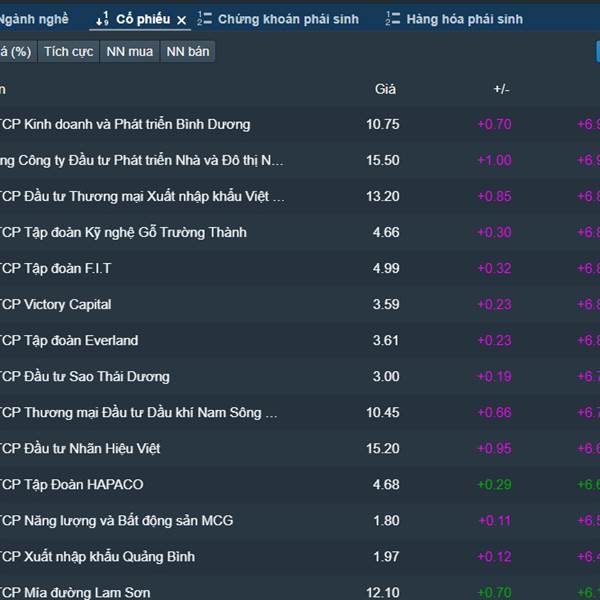Image resolution: width=600 pixels, height=600 pixels.
Task: Sort by the Giá column header
Action: [385, 89]
